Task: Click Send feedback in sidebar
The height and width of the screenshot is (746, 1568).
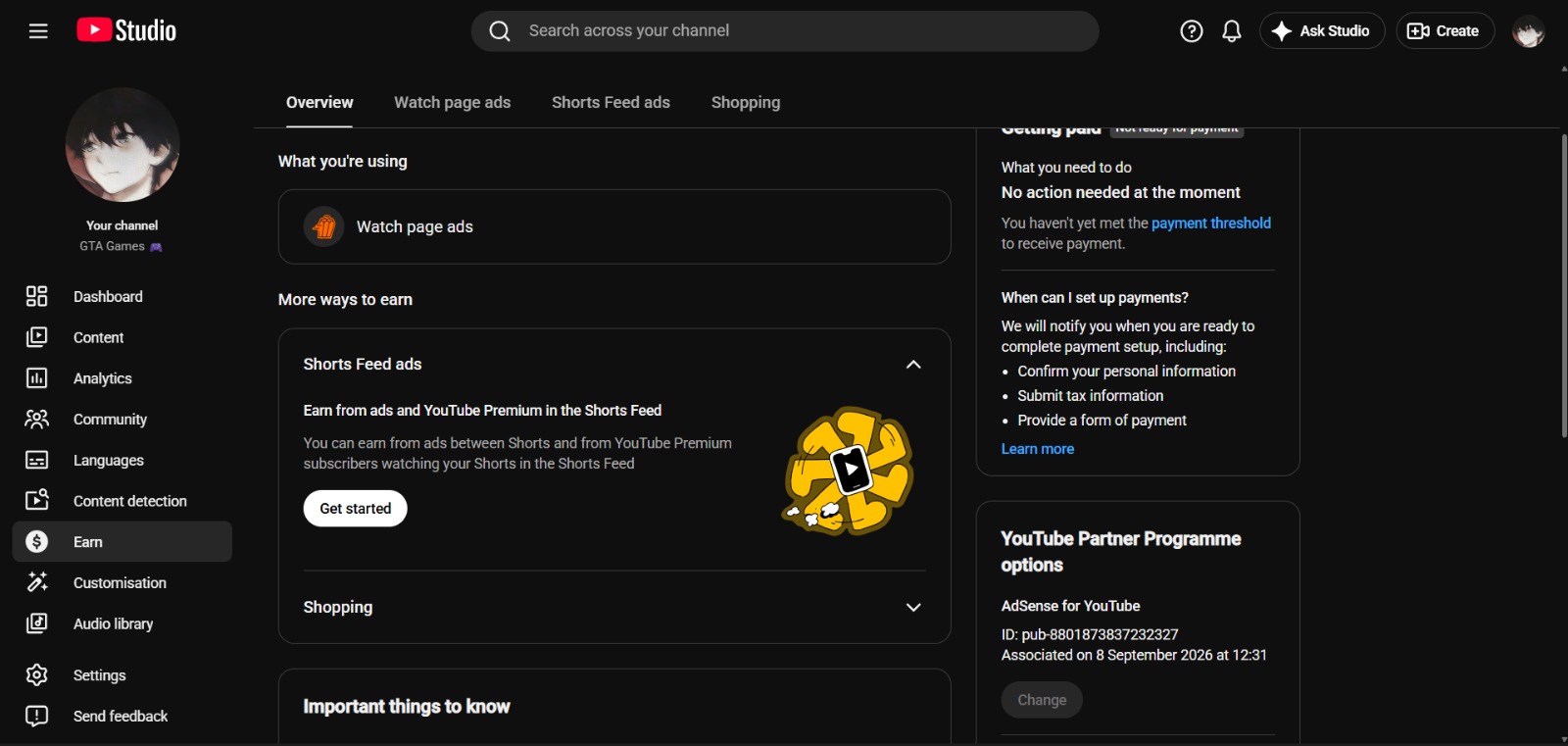Action: click(122, 717)
